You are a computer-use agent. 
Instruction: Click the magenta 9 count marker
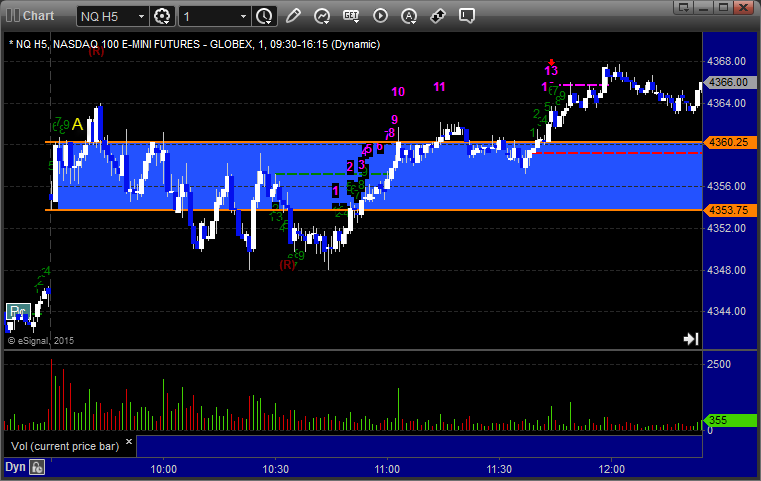point(395,120)
